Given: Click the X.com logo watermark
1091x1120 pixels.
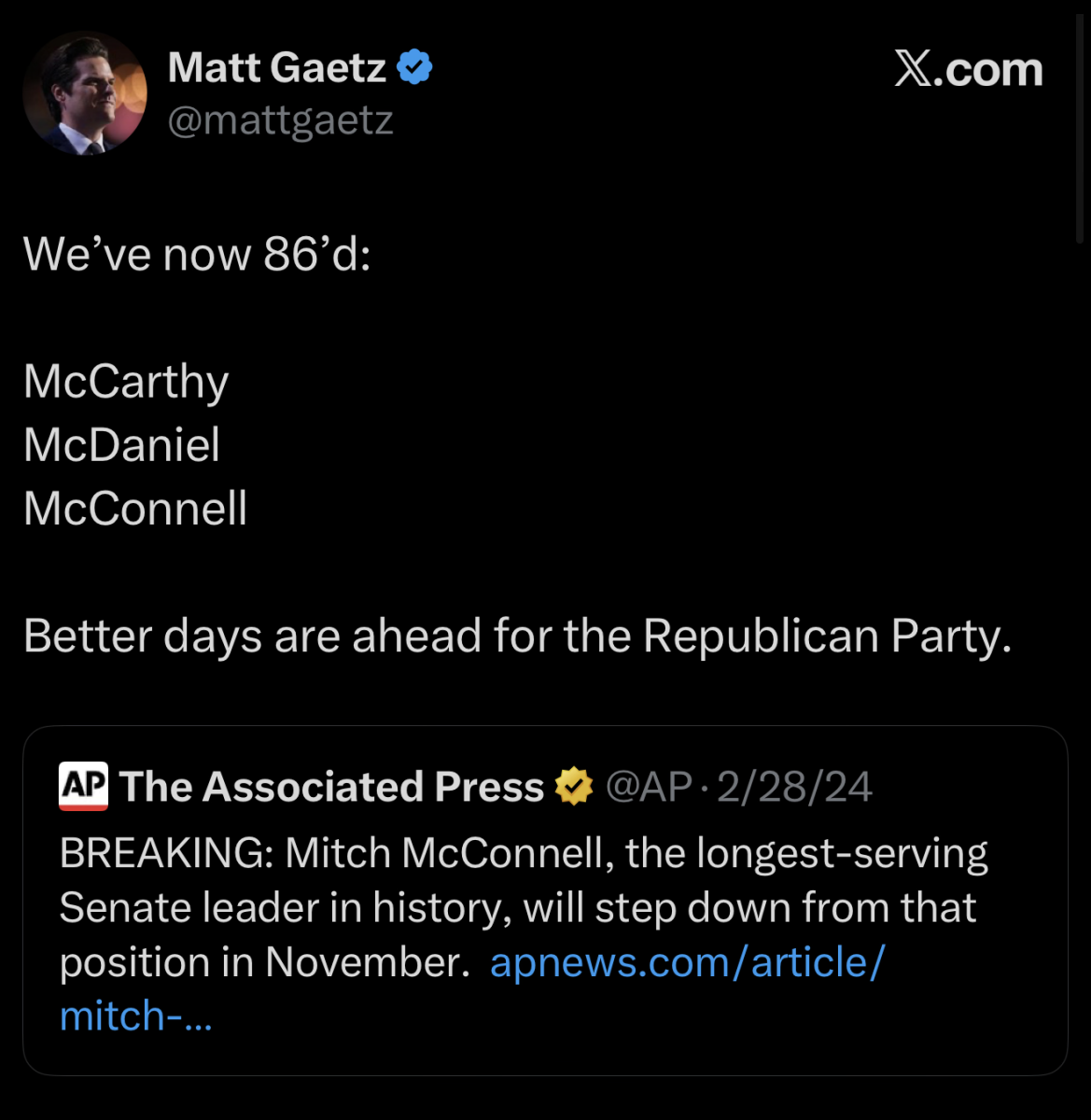Looking at the screenshot, I should click(968, 70).
